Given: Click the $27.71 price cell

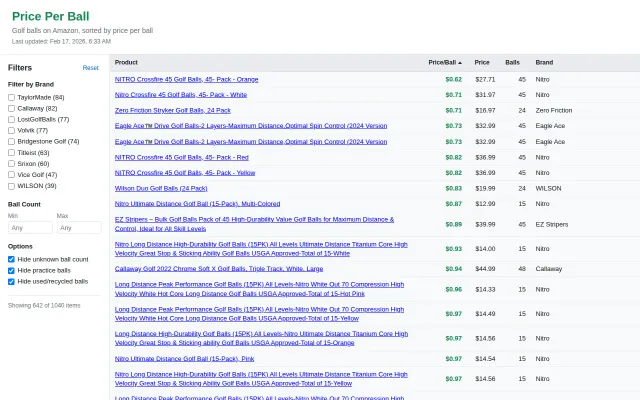Looking at the screenshot, I should tap(485, 80).
